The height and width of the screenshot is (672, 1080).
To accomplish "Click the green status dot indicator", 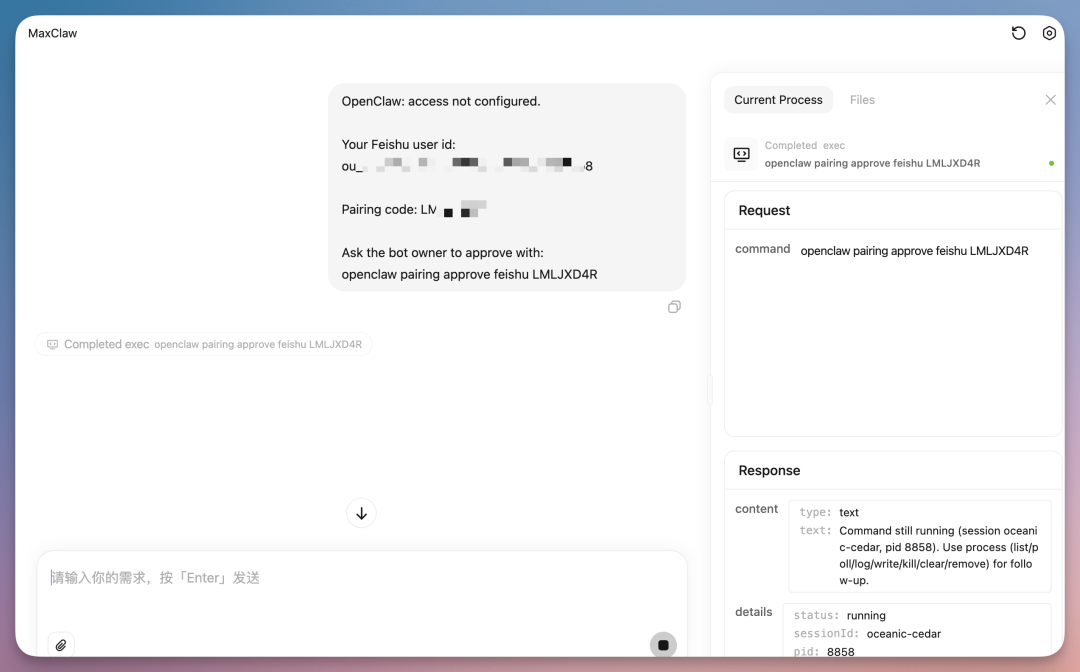I will click(x=1051, y=163).
